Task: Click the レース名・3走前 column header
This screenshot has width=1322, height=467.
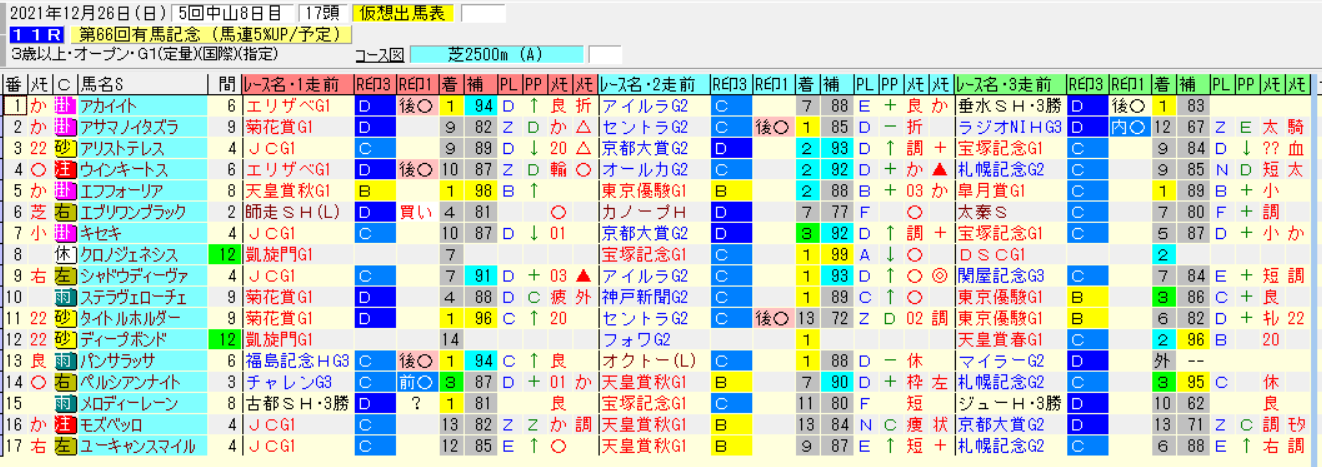Action: pyautogui.click(x=1009, y=85)
